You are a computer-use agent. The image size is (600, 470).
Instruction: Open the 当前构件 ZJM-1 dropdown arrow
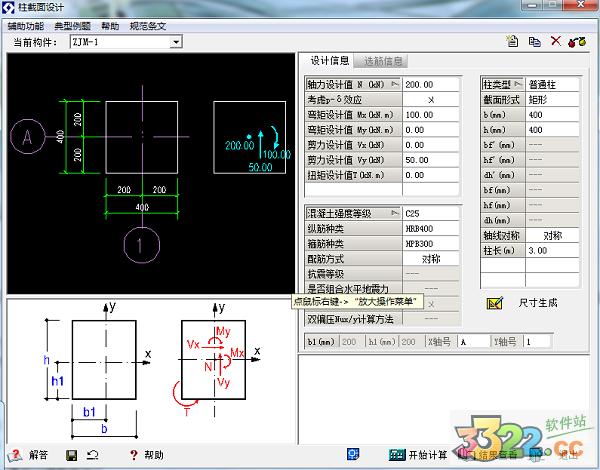tap(176, 42)
